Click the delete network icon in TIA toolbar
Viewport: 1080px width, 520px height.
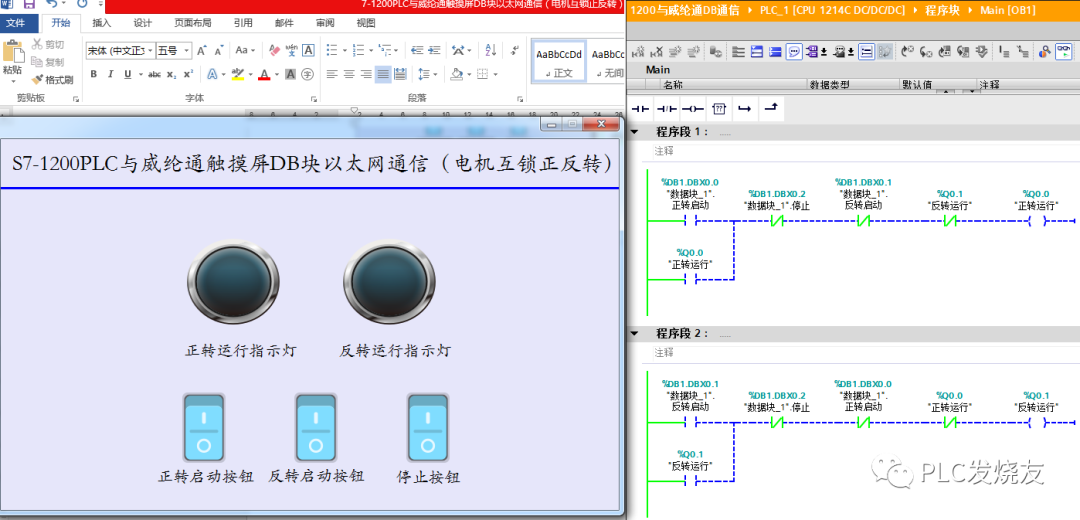point(656,52)
